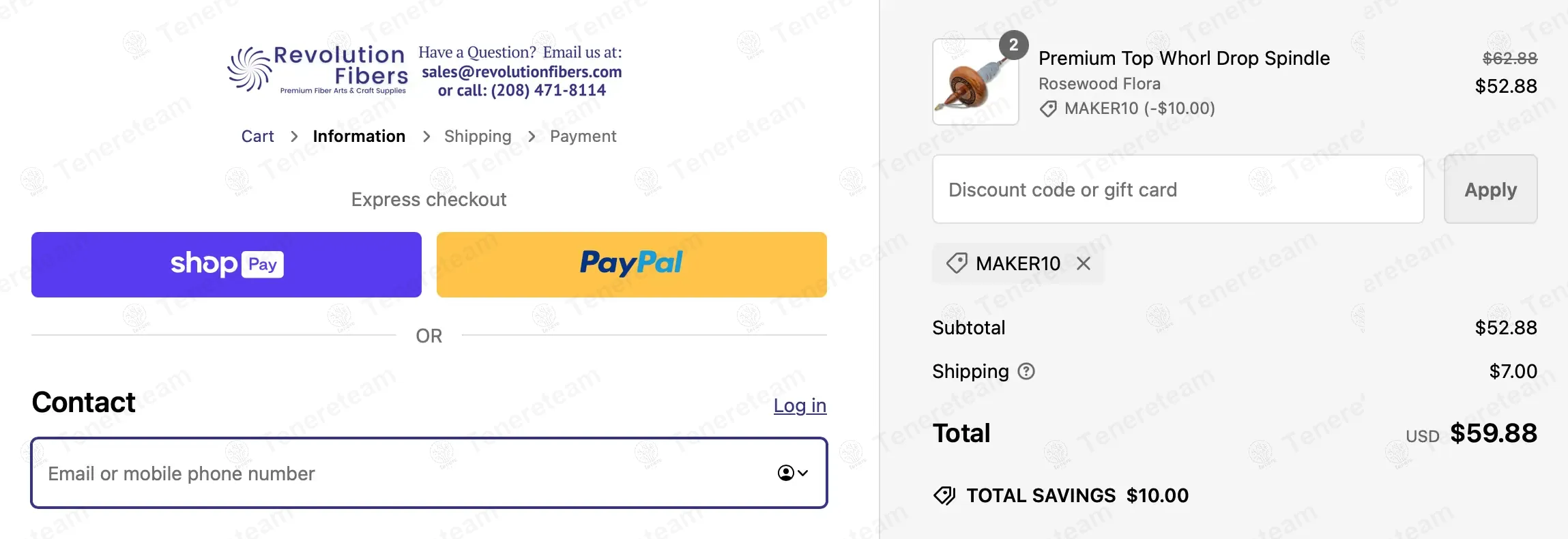
Task: Select the Shipping breadcrumb step
Action: coord(478,136)
